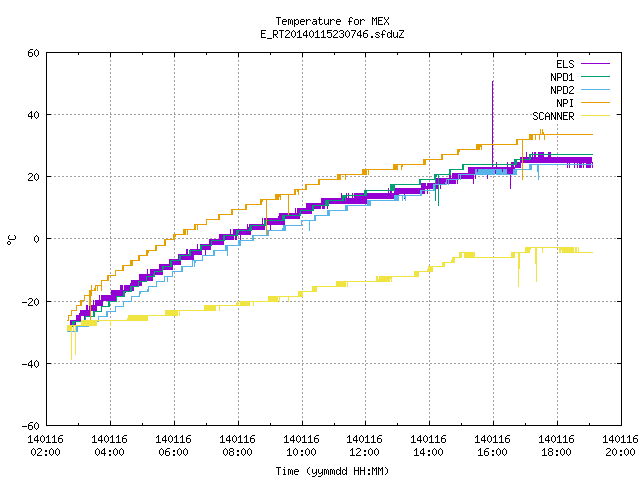640x480 pixels.
Task: Click the x-axis label '140116 08:00'
Action: click(x=238, y=446)
